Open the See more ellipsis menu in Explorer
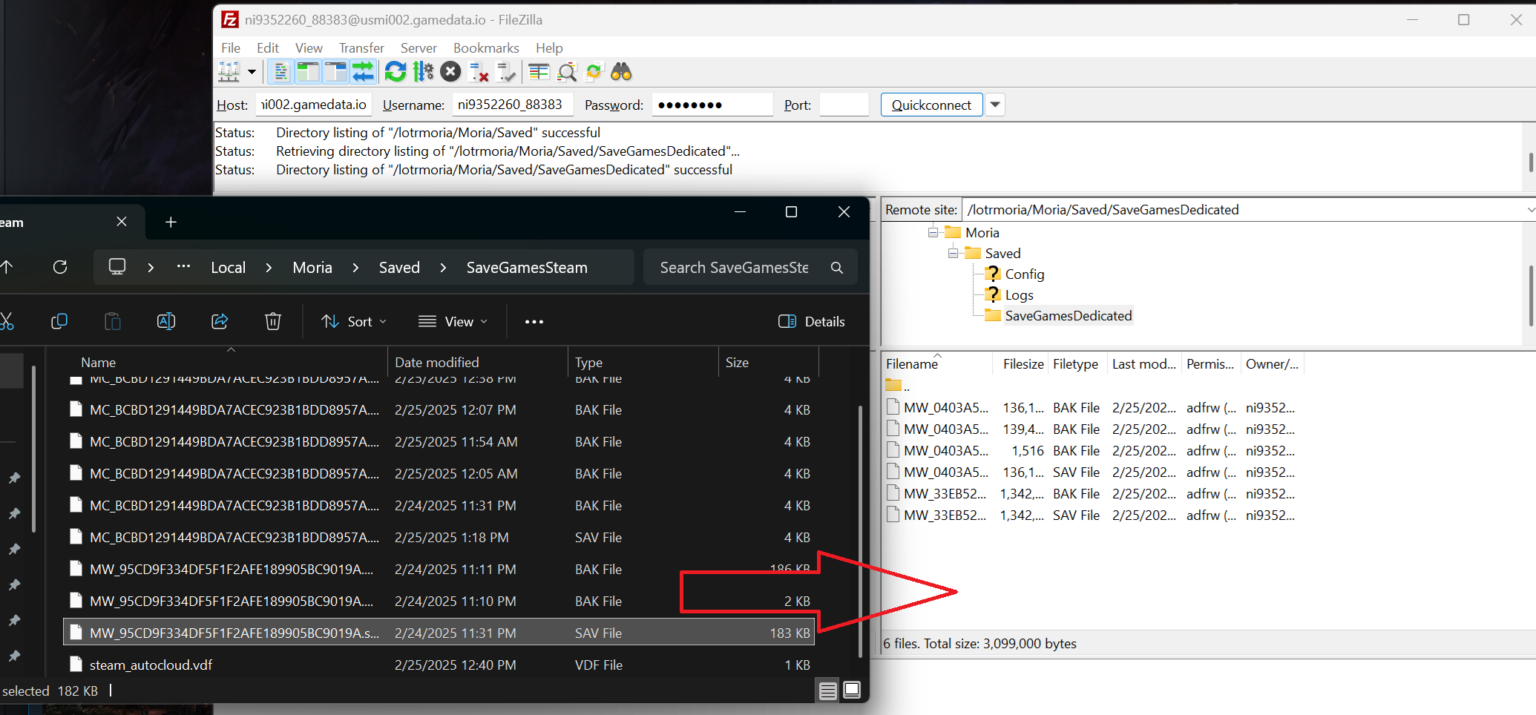1536x715 pixels. (x=534, y=321)
